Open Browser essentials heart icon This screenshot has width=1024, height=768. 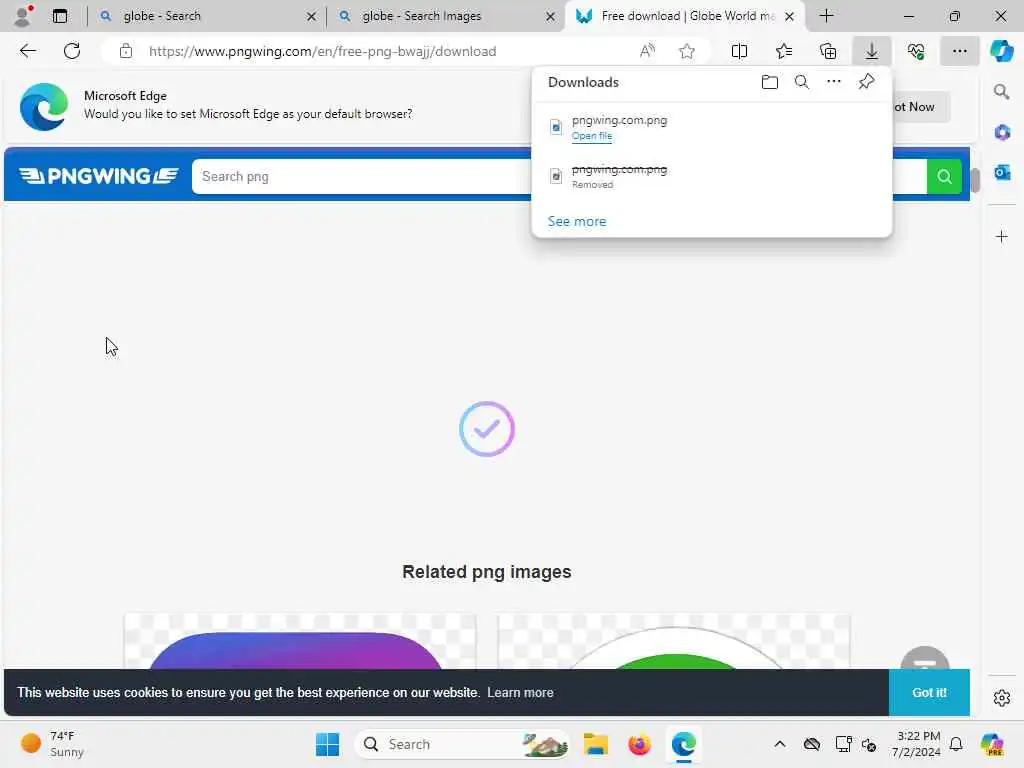(916, 51)
